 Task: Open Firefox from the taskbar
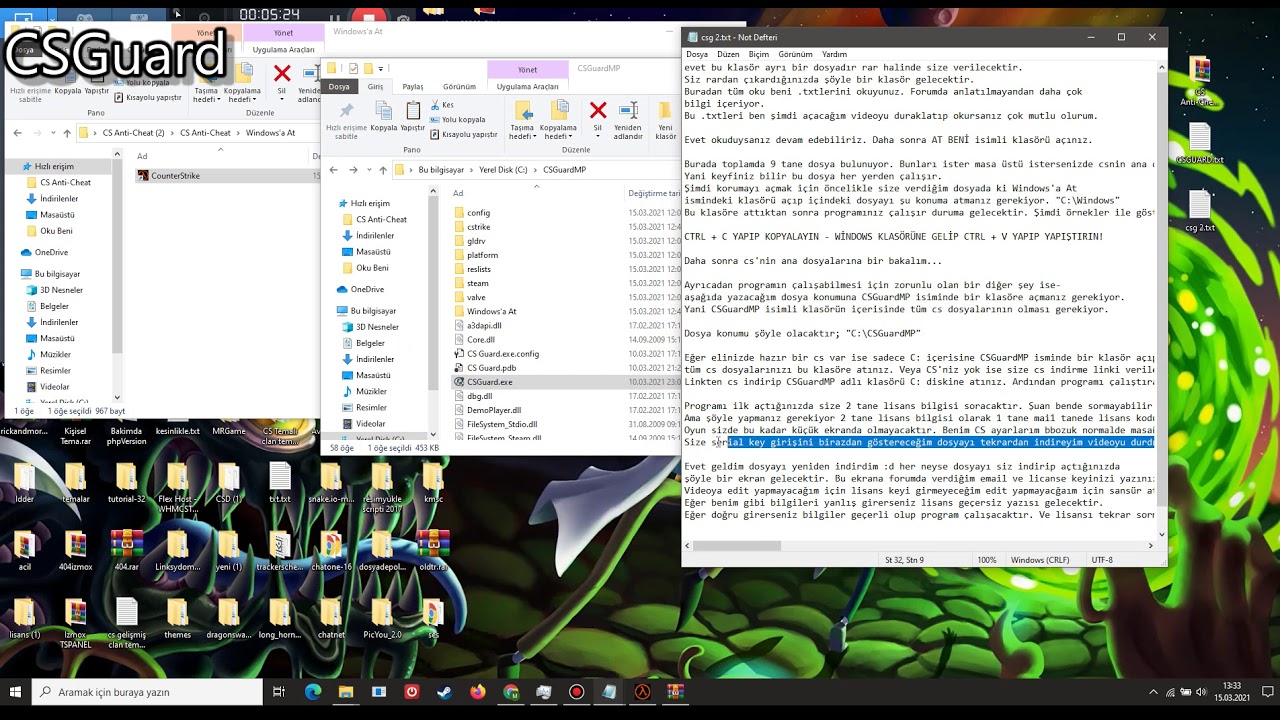click(x=477, y=692)
